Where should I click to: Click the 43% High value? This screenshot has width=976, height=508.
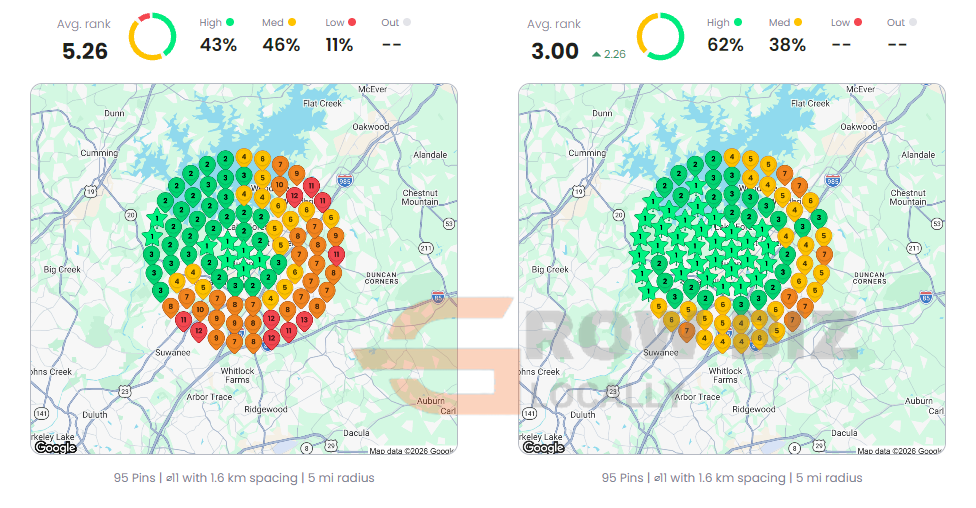click(218, 45)
